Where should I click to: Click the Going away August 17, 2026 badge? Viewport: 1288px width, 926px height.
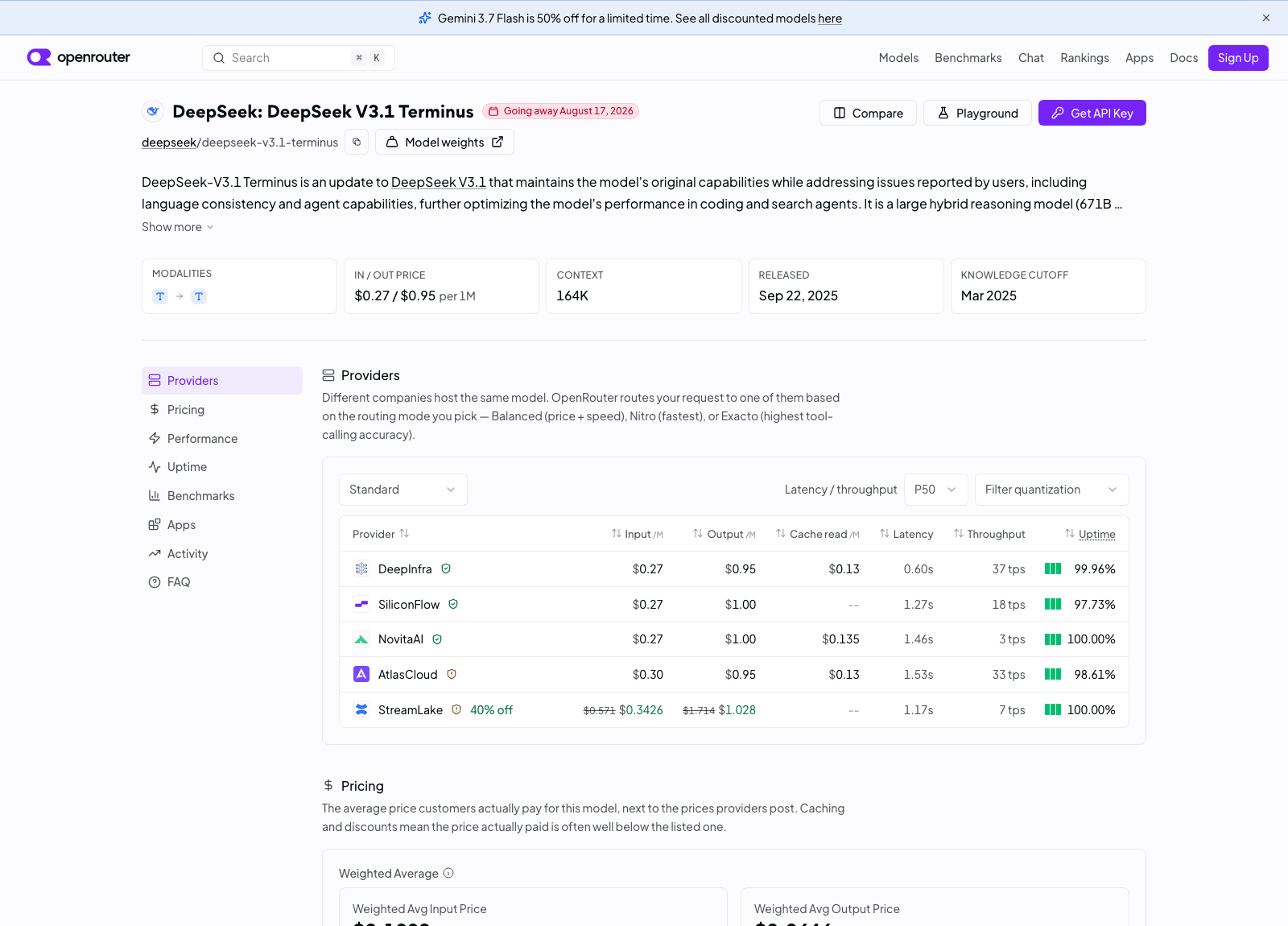pyautogui.click(x=560, y=111)
